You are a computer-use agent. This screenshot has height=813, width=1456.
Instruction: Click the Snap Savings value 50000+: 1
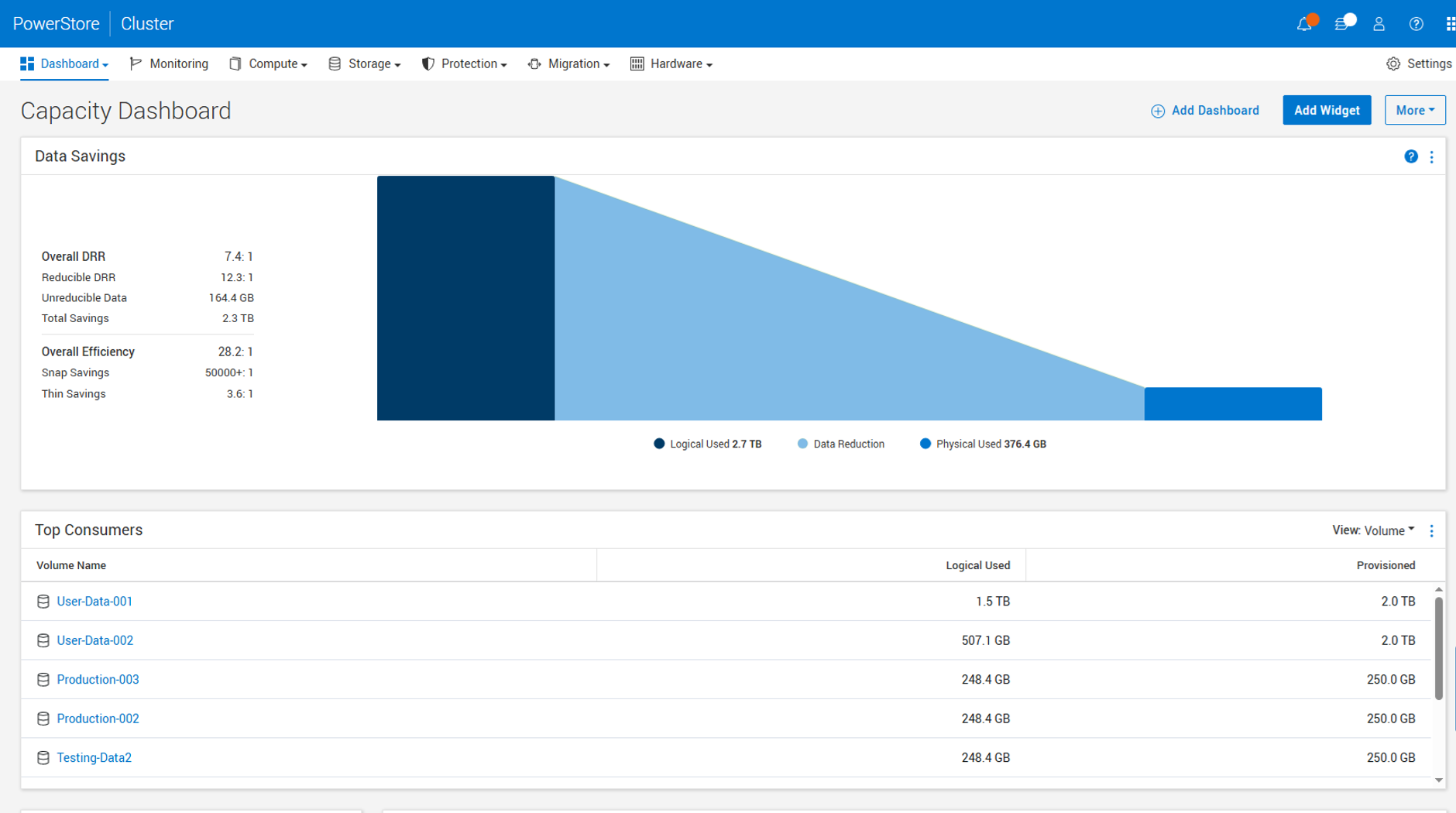click(229, 372)
